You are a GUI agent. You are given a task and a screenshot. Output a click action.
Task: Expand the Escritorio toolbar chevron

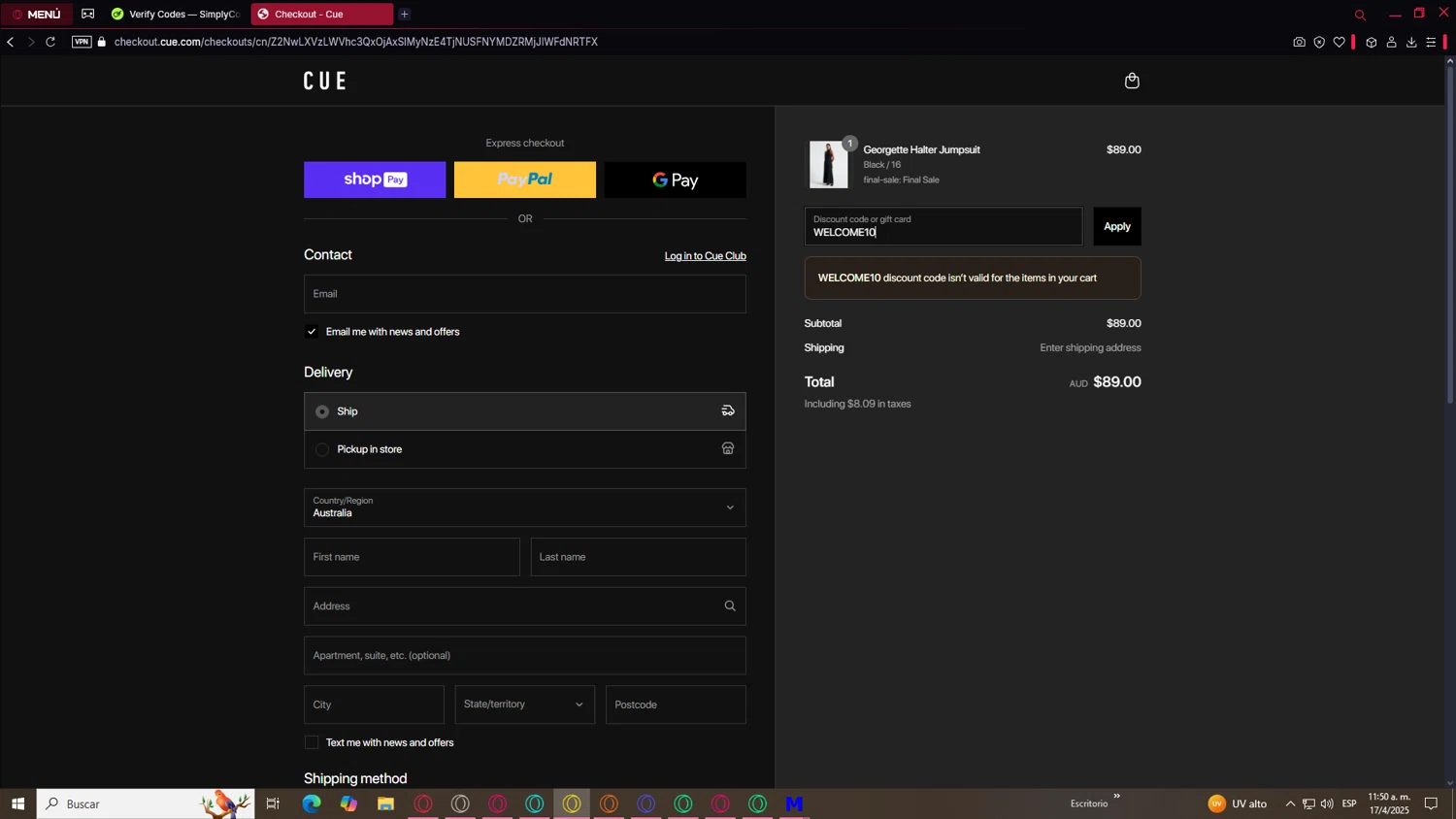click(x=1116, y=797)
